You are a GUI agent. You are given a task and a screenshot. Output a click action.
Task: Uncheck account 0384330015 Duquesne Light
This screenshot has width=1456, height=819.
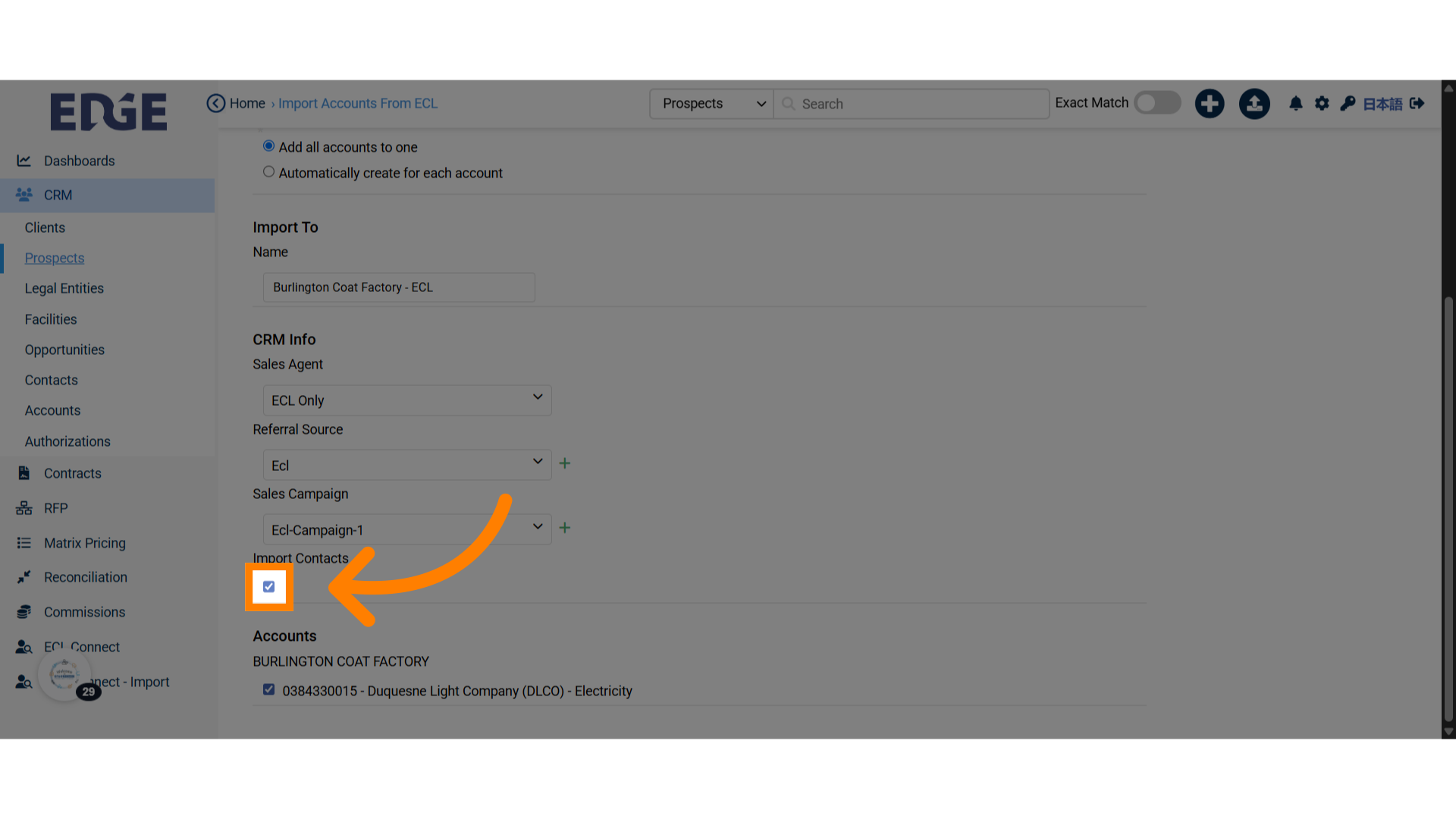pyautogui.click(x=268, y=690)
